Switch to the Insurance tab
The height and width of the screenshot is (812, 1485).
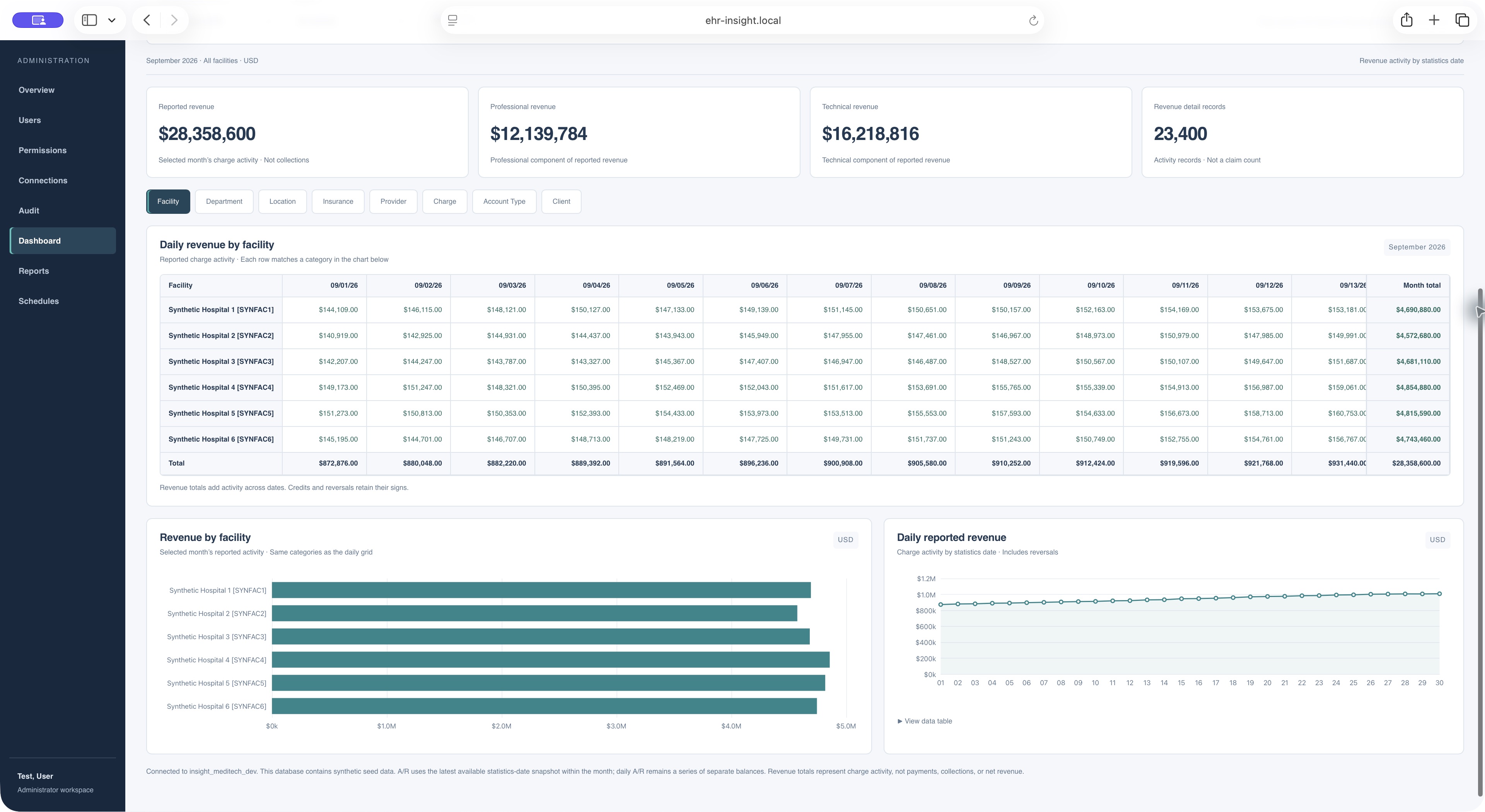click(x=338, y=201)
